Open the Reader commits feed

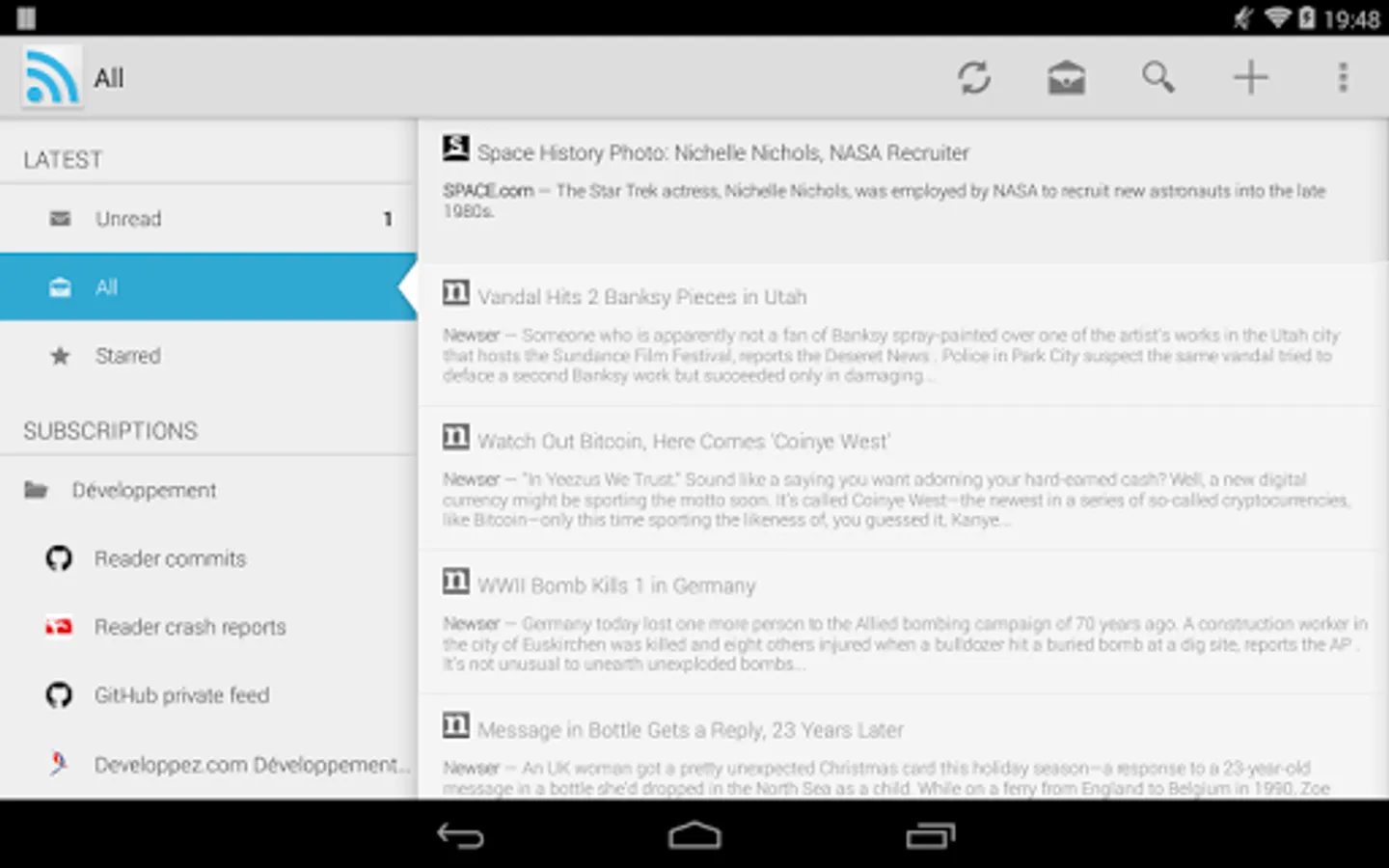[208, 558]
